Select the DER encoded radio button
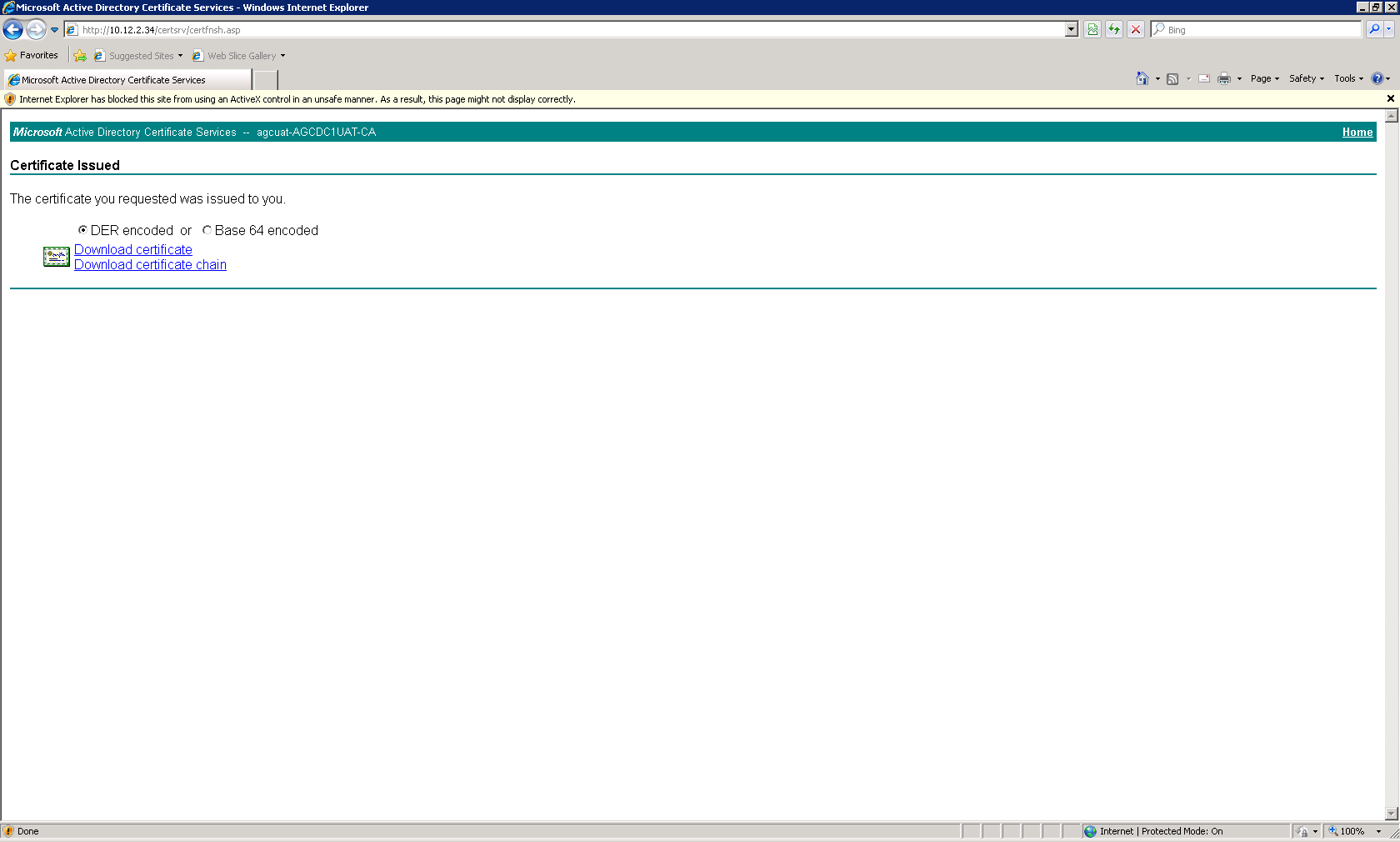Viewport: 1400px width, 842px height. point(82,230)
